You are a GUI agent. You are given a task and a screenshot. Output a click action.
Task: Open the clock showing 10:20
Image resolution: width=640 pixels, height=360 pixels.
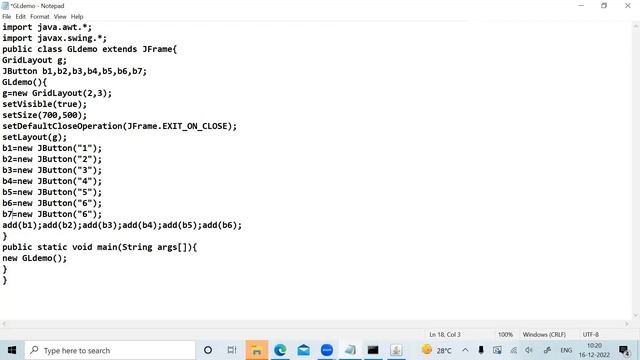[594, 350]
